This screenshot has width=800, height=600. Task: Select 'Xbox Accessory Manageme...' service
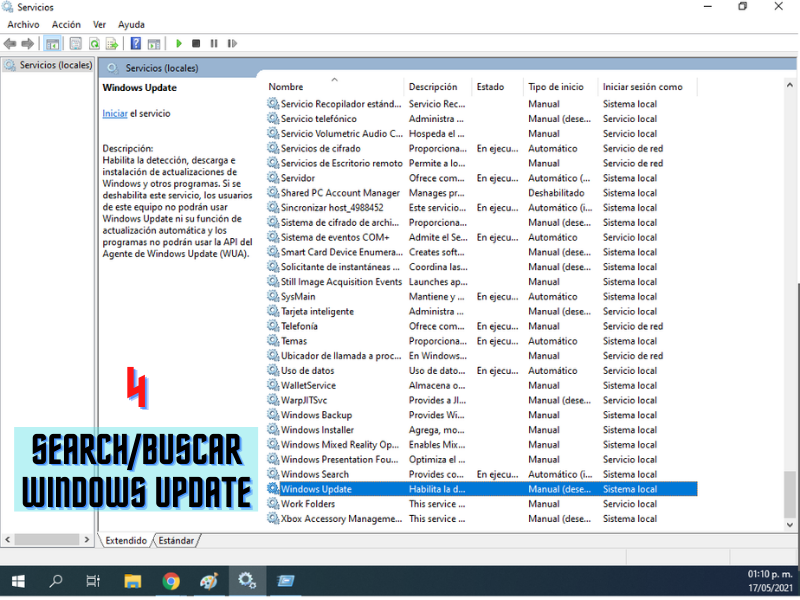tap(341, 518)
